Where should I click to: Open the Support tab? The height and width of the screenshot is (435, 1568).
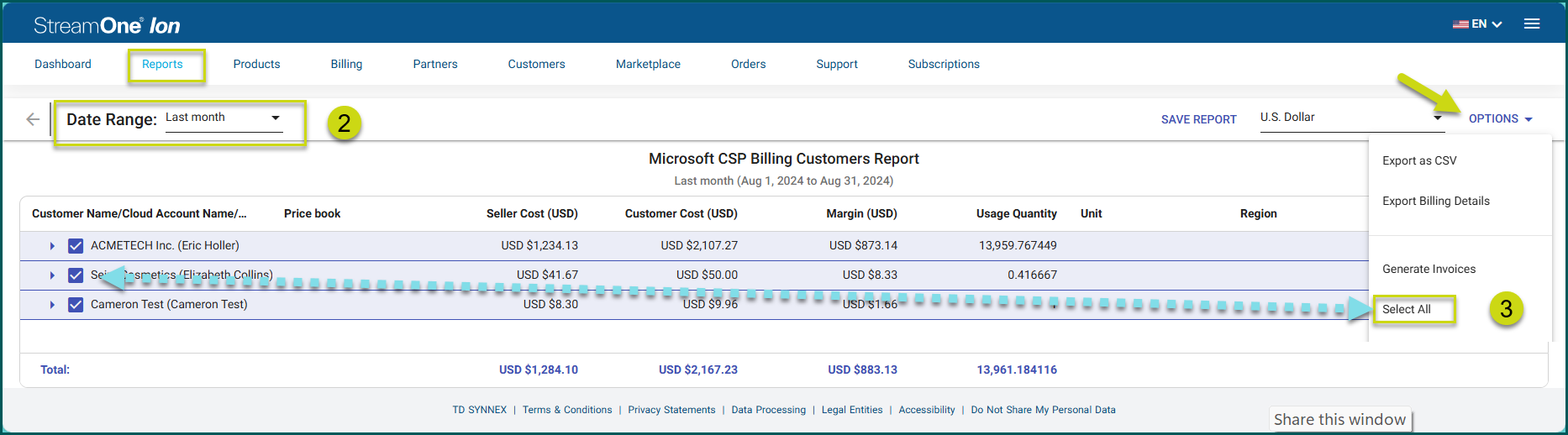coord(837,64)
